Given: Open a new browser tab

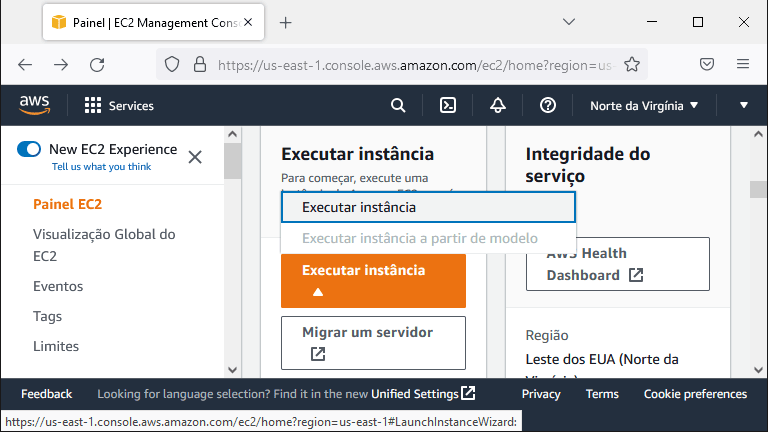Looking at the screenshot, I should 286,23.
